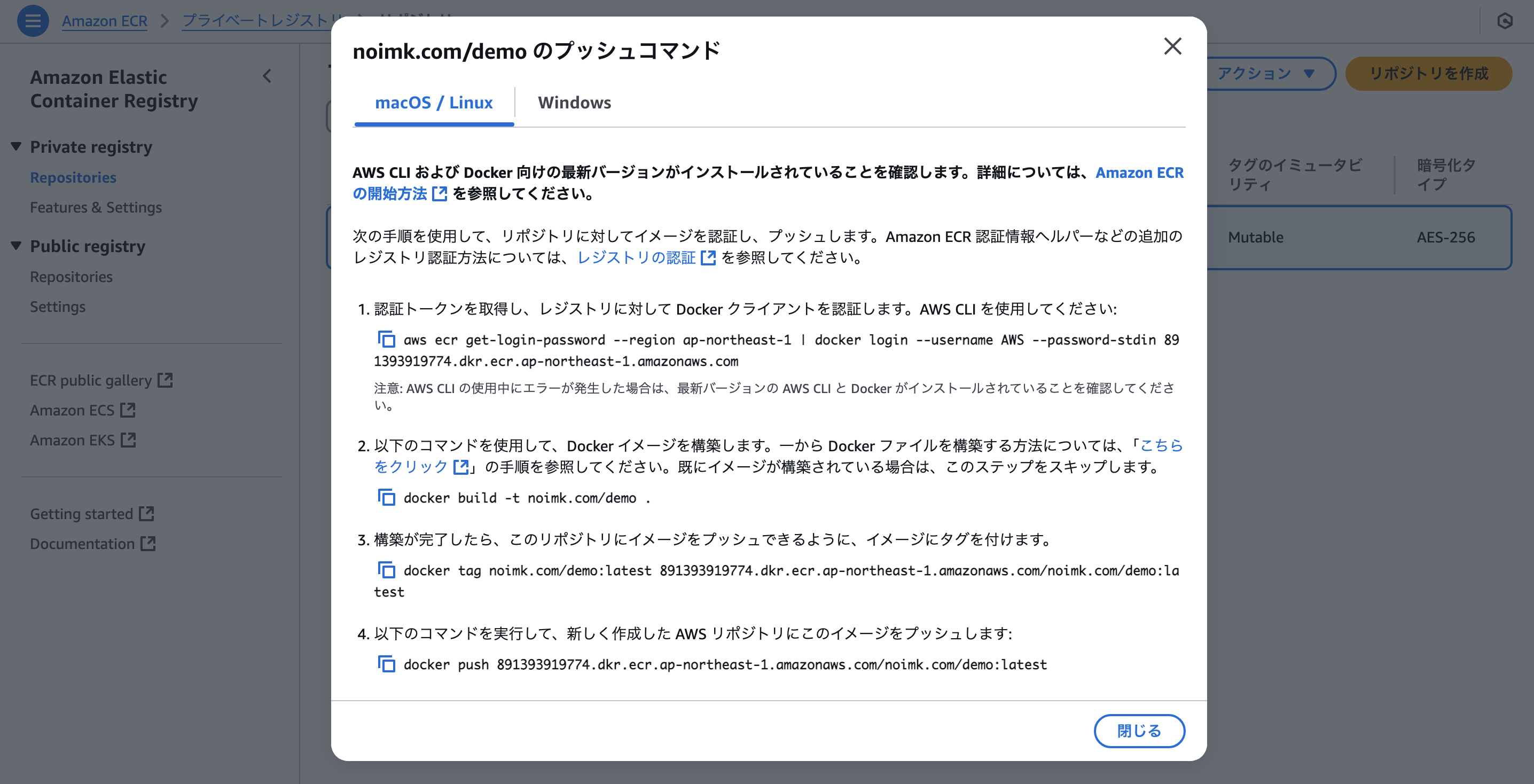
Task: Open Documentation external link
Action: point(93,544)
